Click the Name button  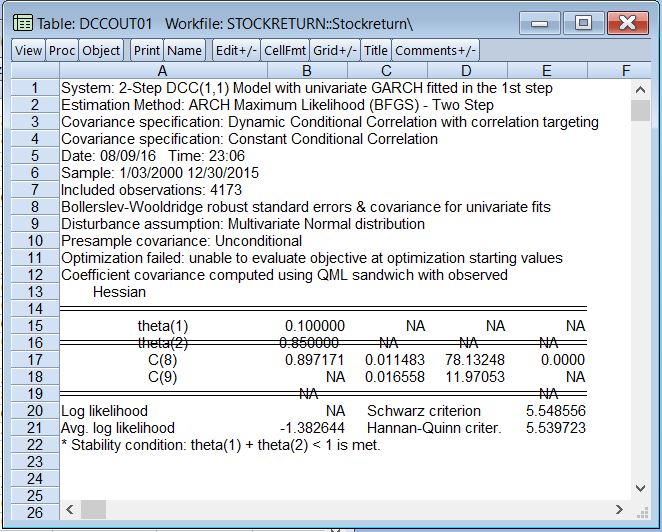[184, 50]
